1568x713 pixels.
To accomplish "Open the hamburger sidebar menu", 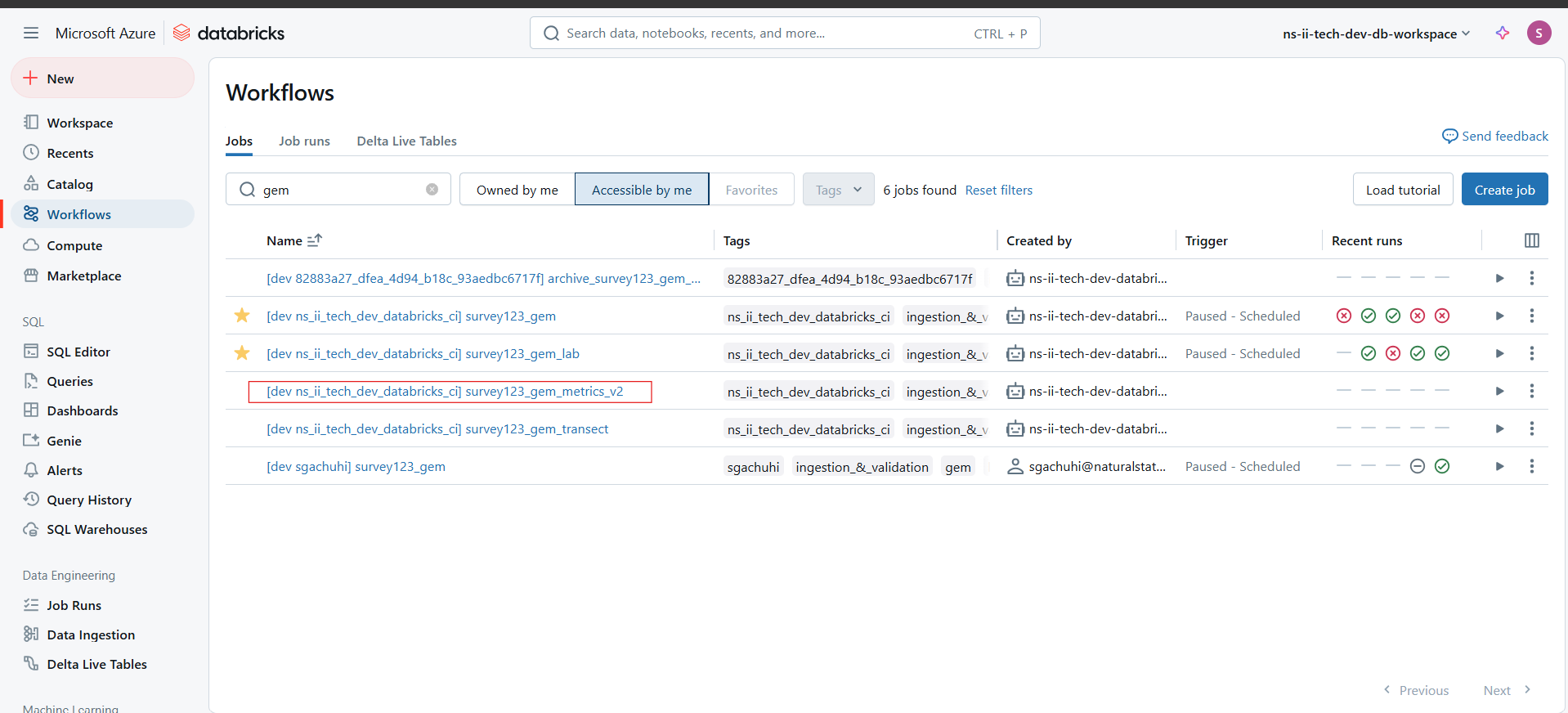I will [x=31, y=33].
